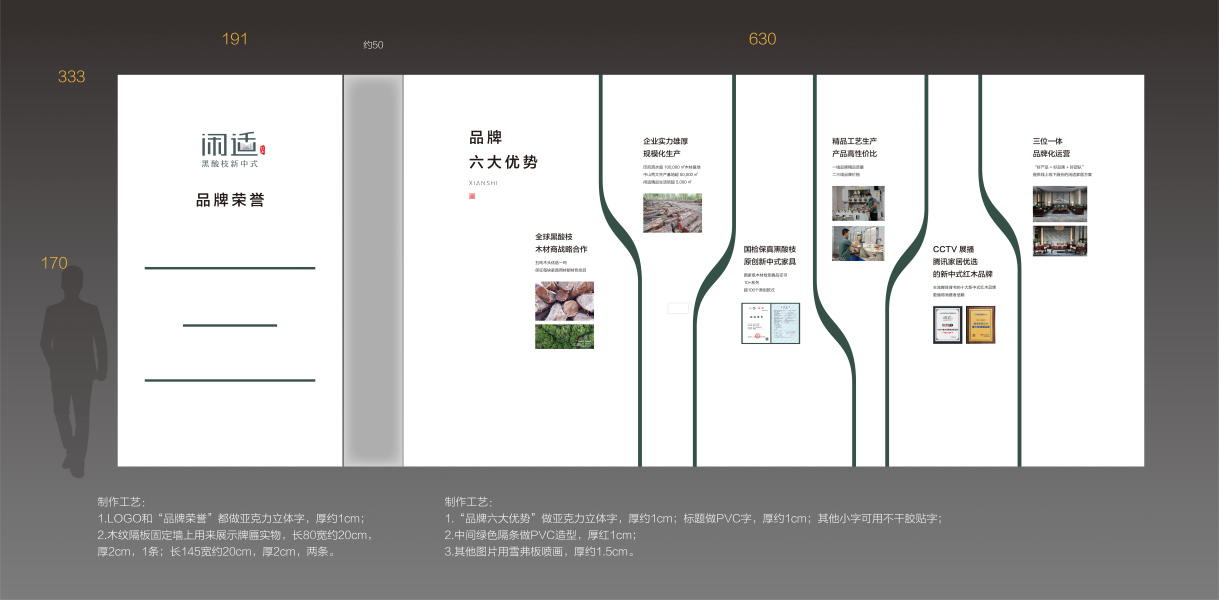1219x600 pixels.
Task: Click the green forest aerial photo
Action: click(x=564, y=336)
